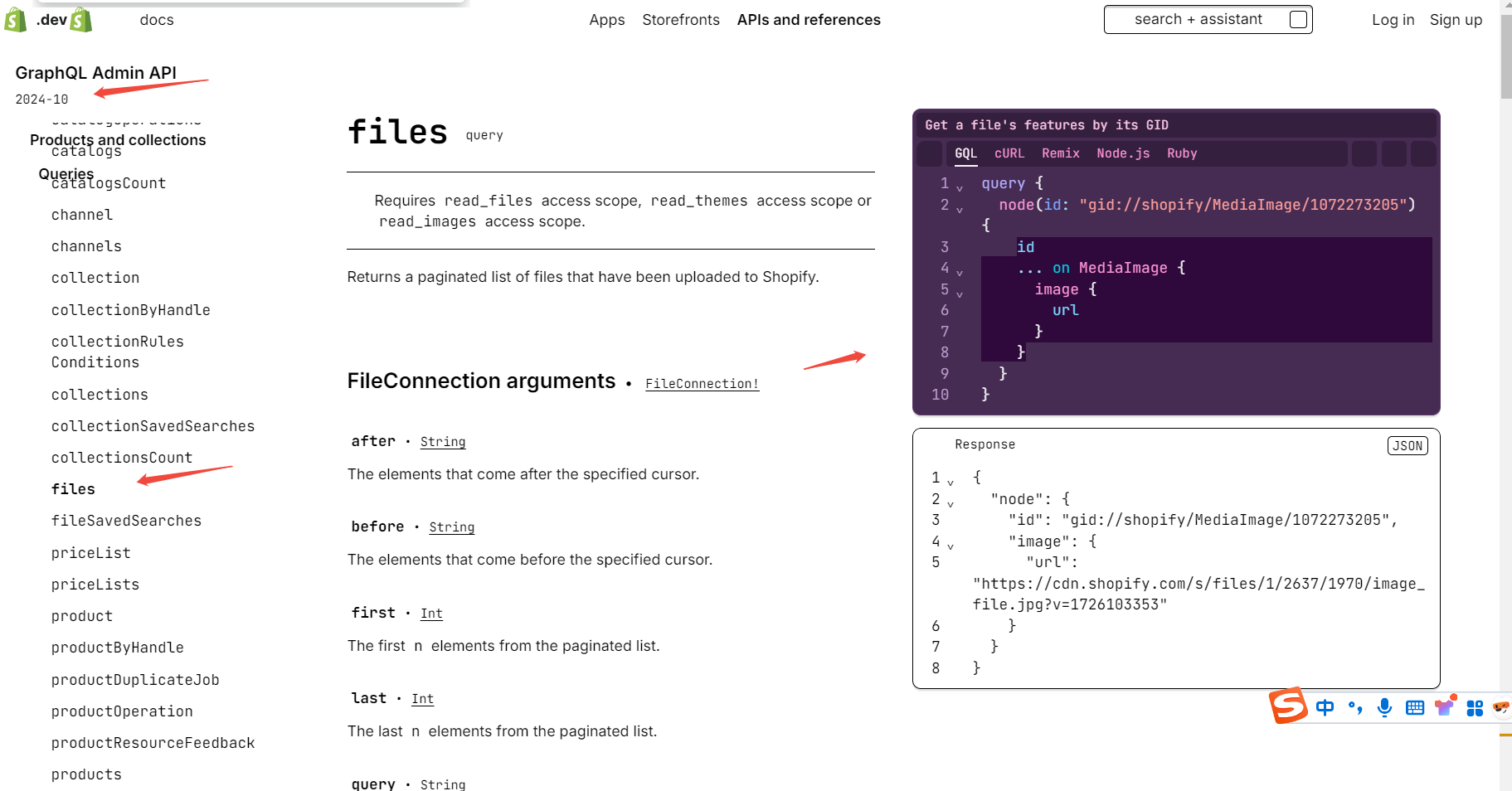Collapse the "image" line fold arrow in Response

[x=950, y=546]
